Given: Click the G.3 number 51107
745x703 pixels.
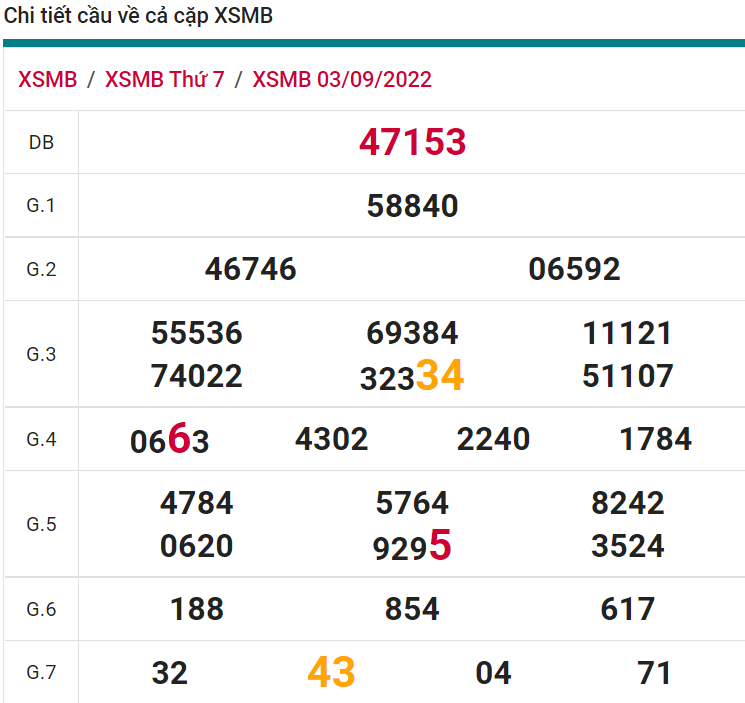Looking at the screenshot, I should [628, 377].
